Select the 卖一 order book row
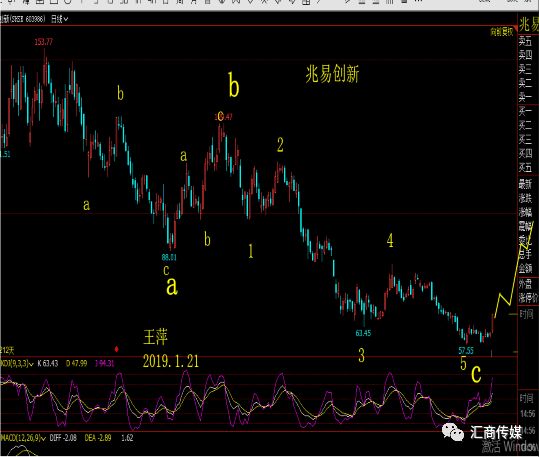This screenshot has height=457, width=539. [x=526, y=97]
